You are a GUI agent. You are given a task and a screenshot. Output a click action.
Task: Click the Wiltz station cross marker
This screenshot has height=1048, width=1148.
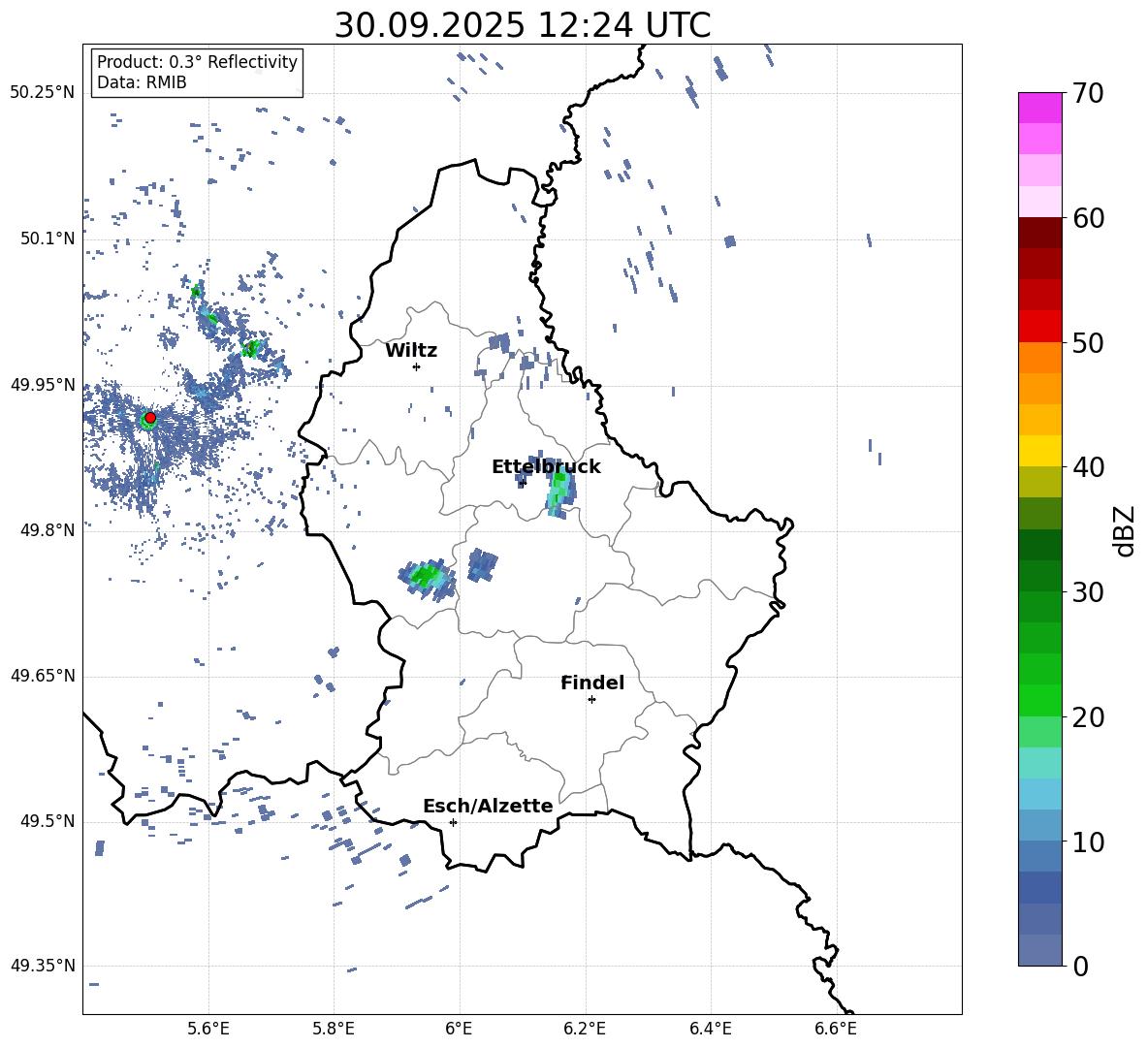[x=417, y=366]
